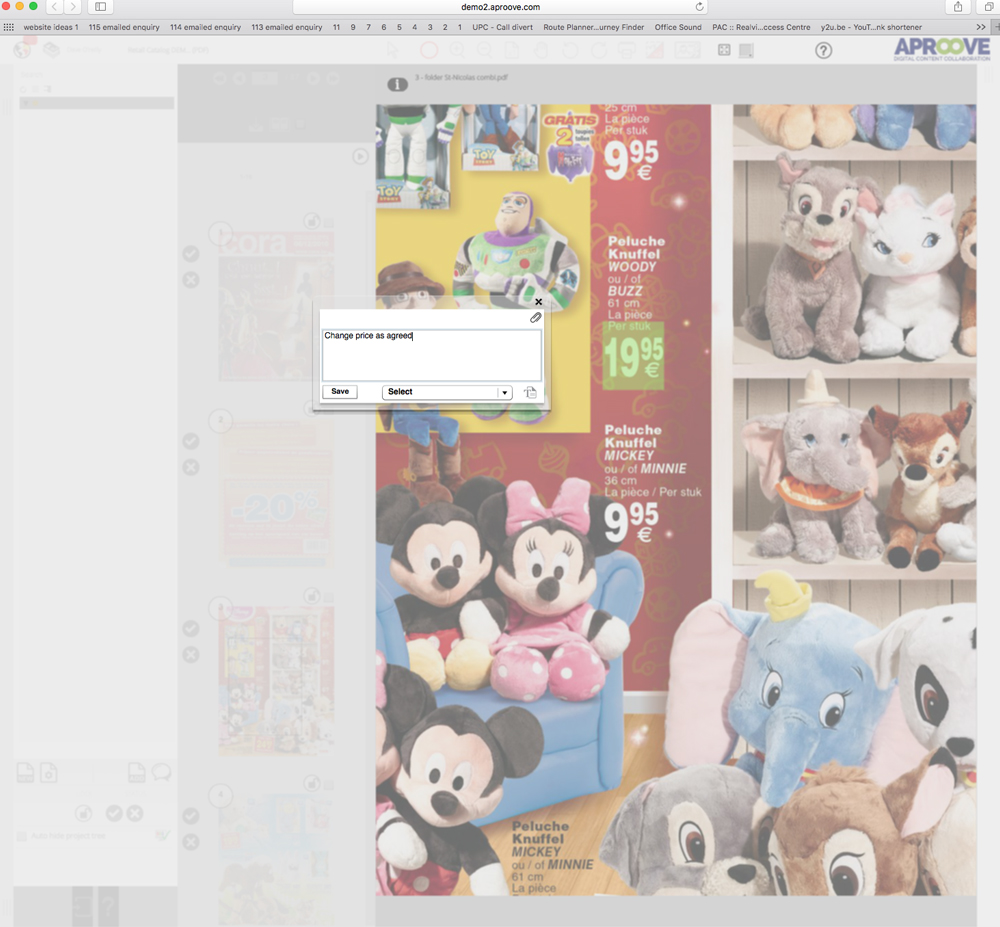Open the 'Office Sound' bookmark
This screenshot has height=927, width=1000.
click(x=678, y=27)
